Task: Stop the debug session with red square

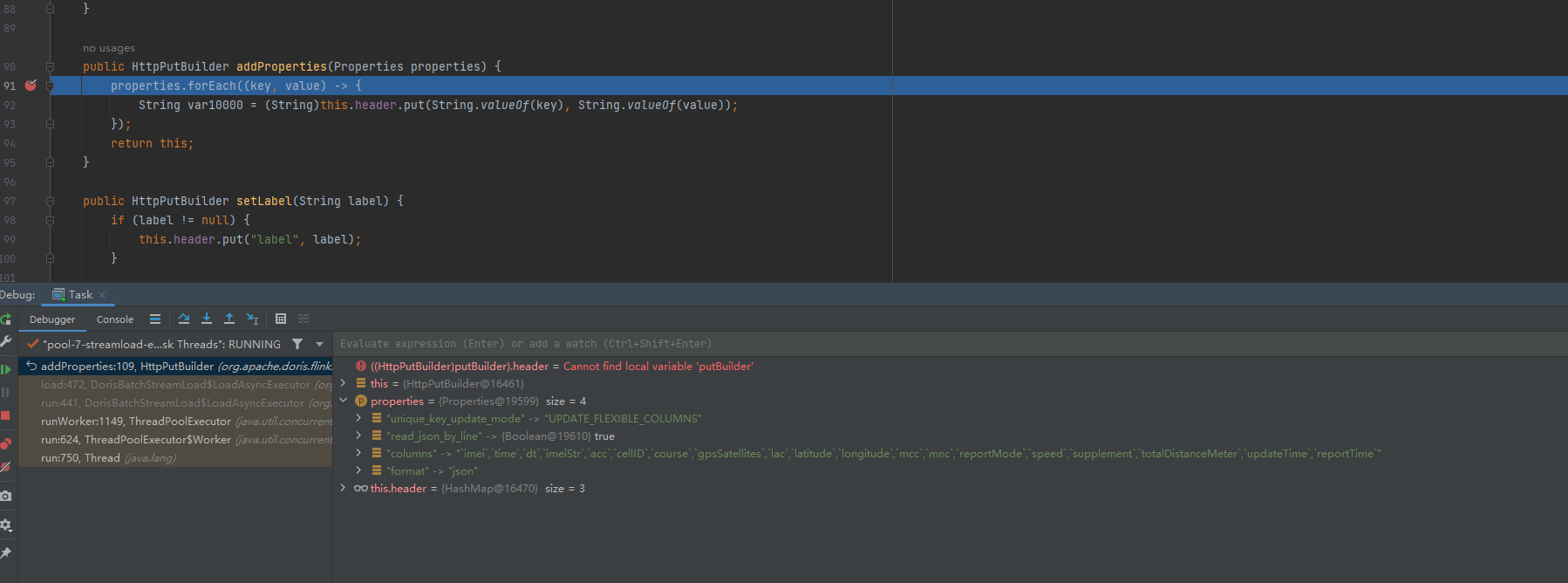Action: [5, 416]
